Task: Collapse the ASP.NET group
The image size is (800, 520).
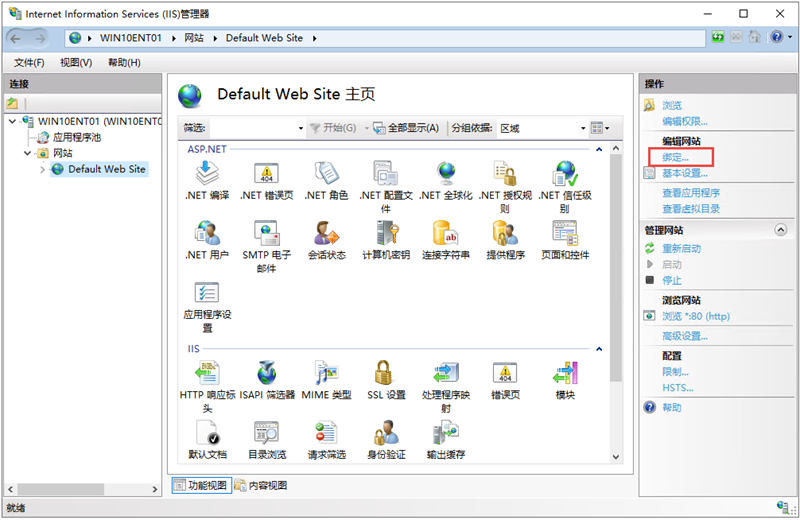Action: [599, 150]
